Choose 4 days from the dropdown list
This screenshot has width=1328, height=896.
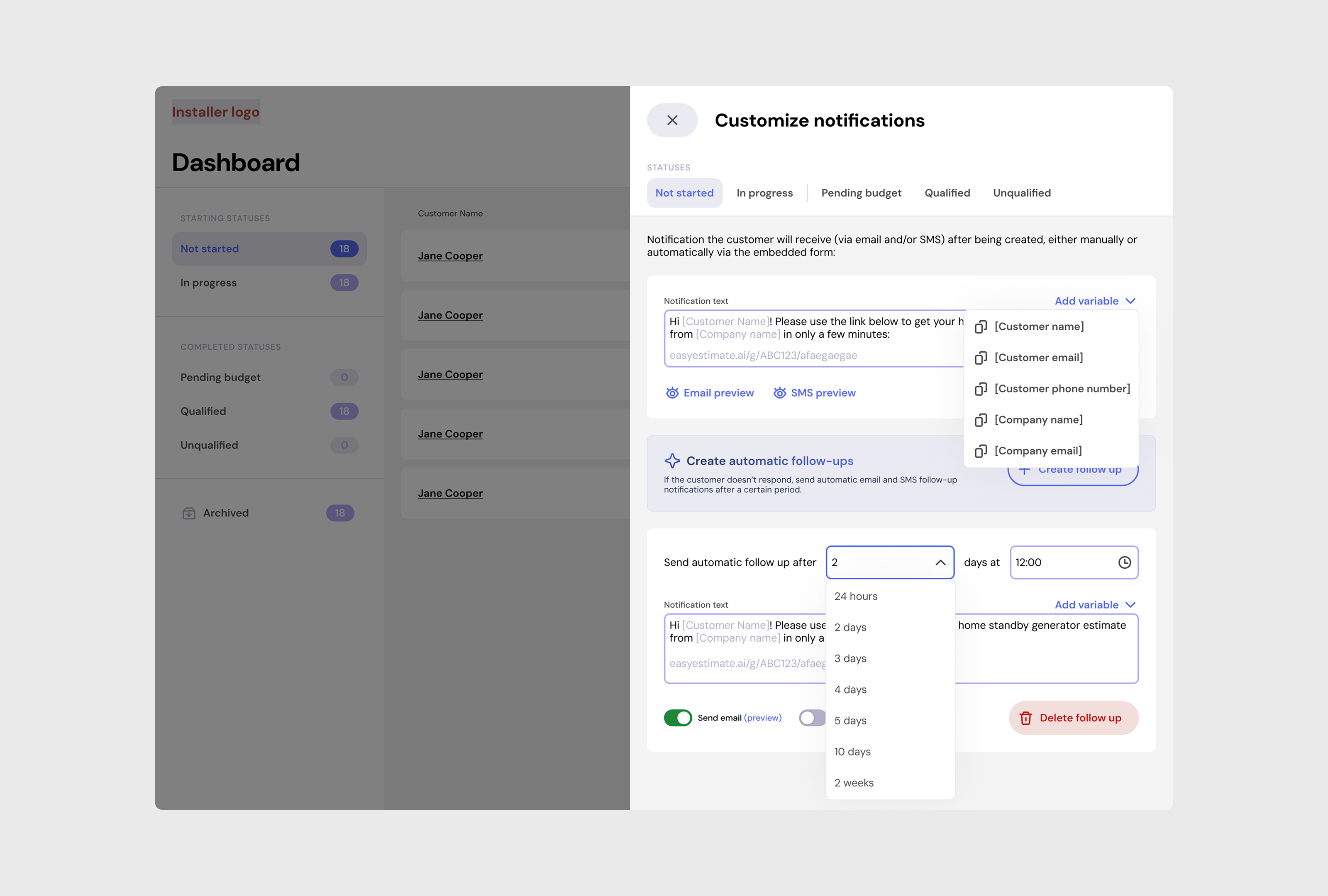890,690
